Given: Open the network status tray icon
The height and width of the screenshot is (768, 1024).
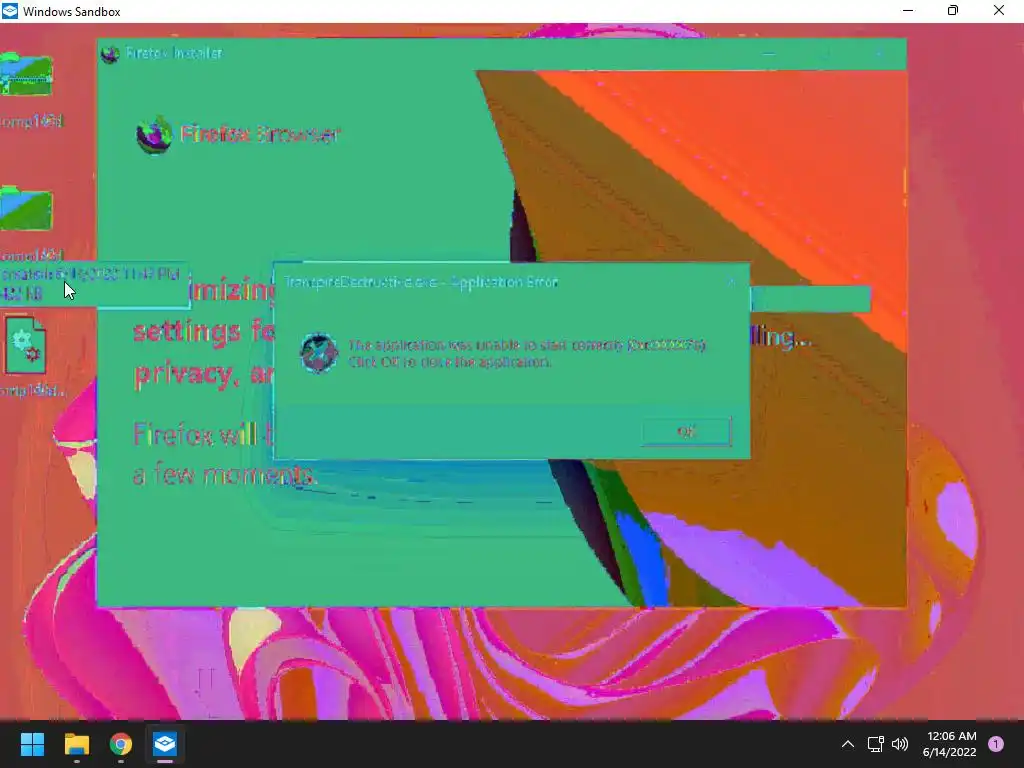Looking at the screenshot, I should (x=876, y=744).
